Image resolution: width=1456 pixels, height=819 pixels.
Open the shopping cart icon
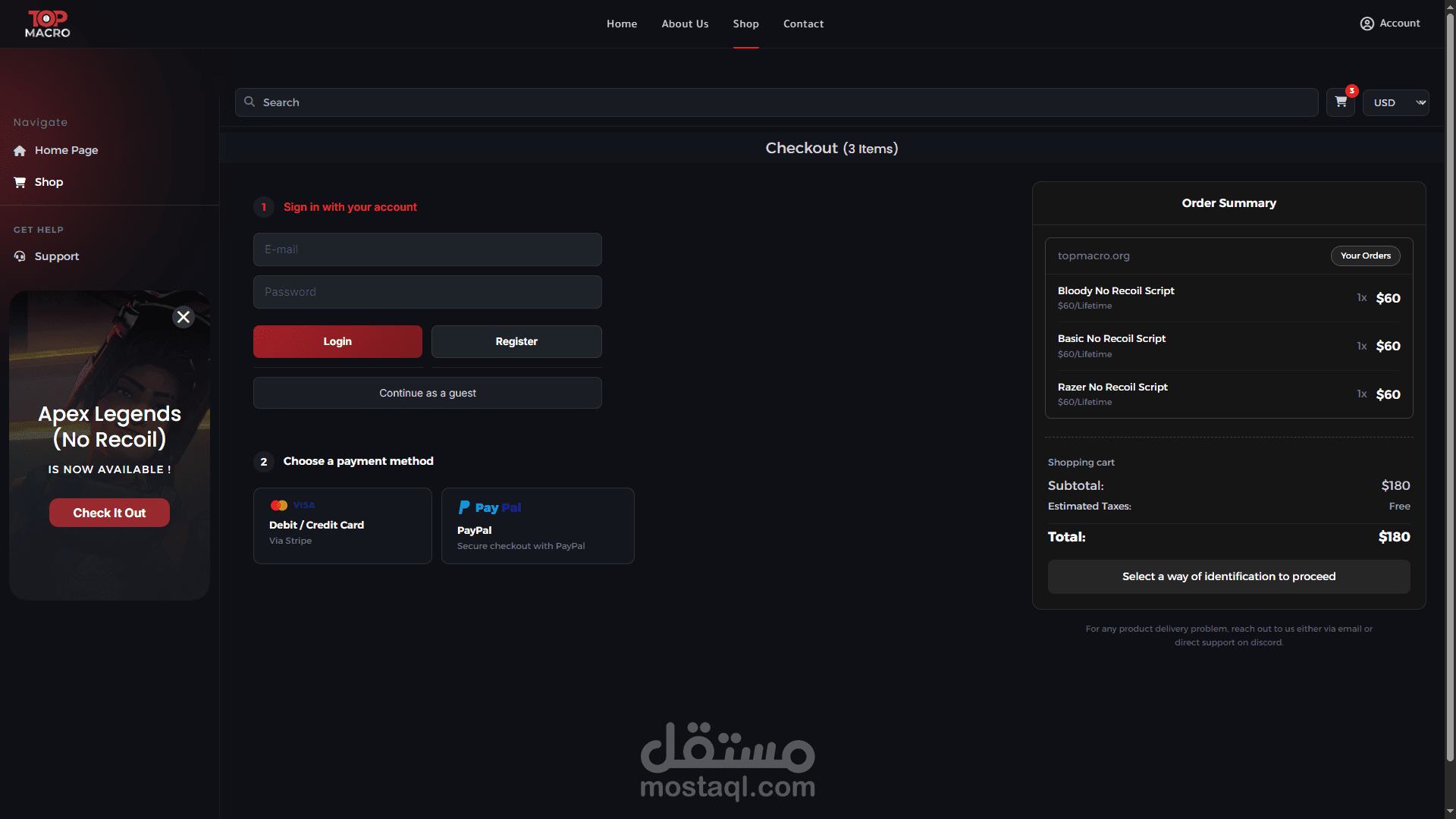tap(1341, 102)
